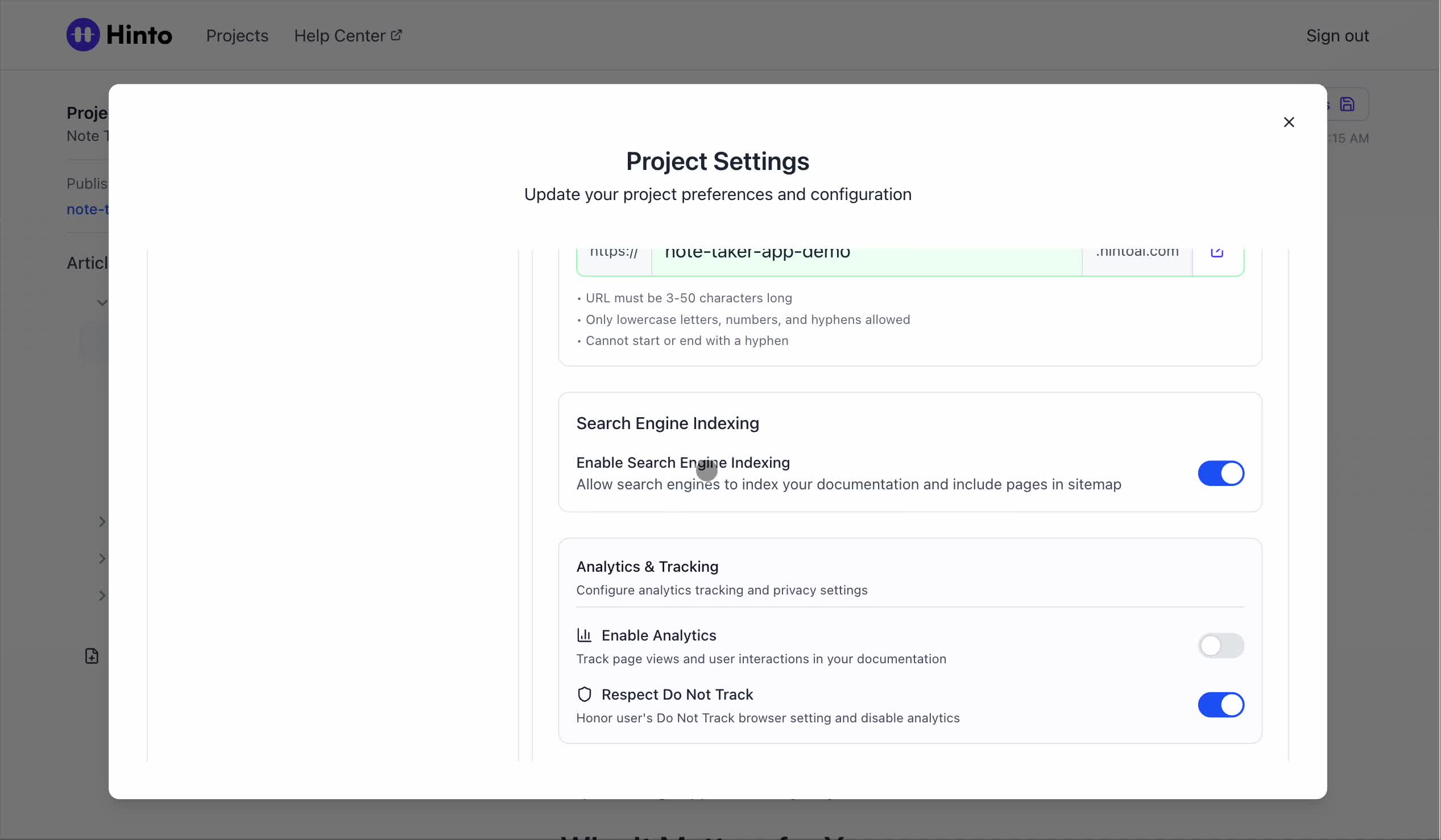
Task: Click the new article document icon
Action: tap(92, 656)
